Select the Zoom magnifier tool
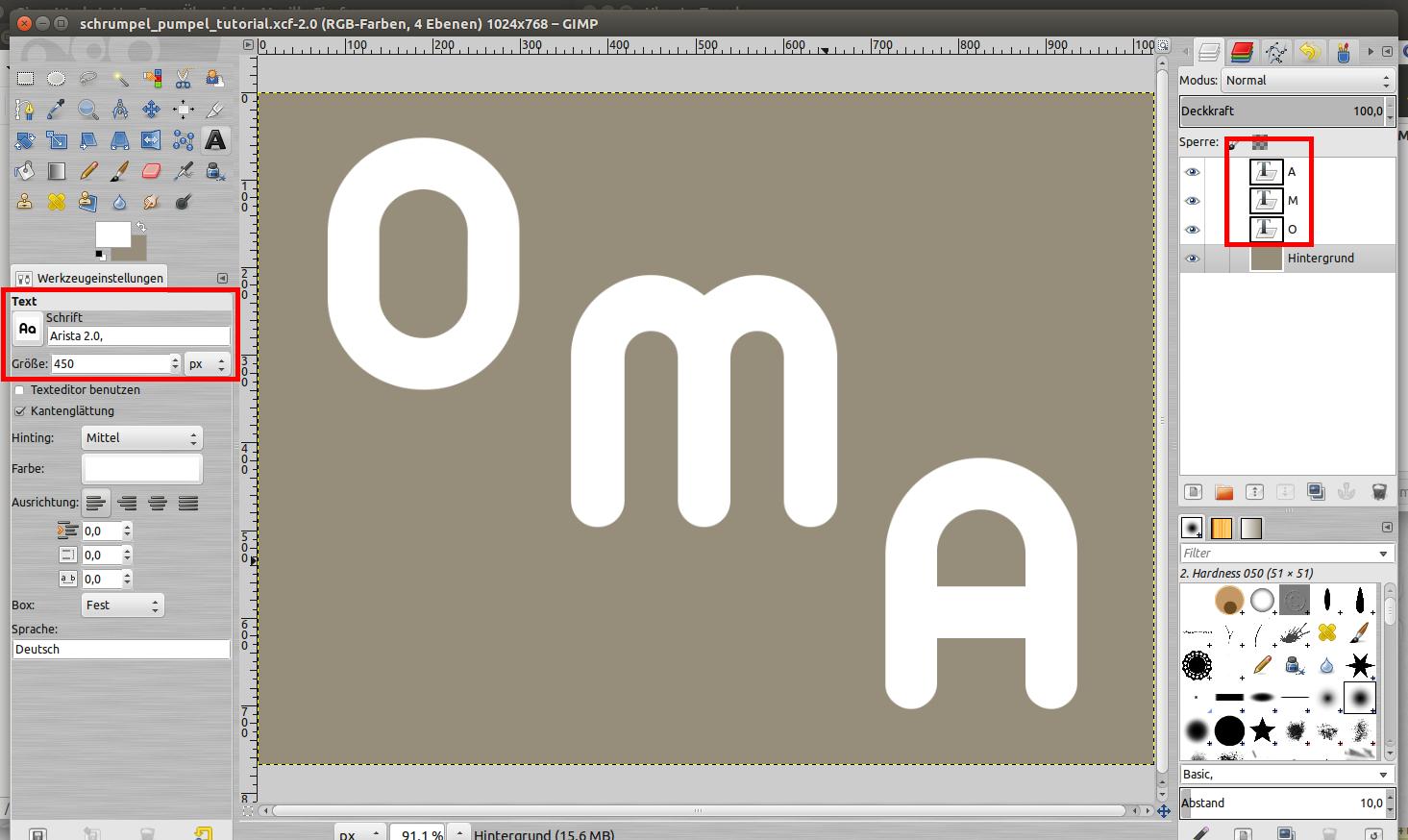 pyautogui.click(x=88, y=110)
